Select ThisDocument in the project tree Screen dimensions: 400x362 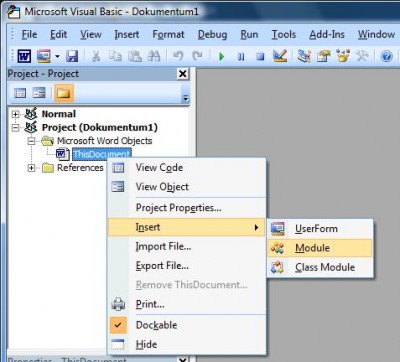(x=101, y=154)
